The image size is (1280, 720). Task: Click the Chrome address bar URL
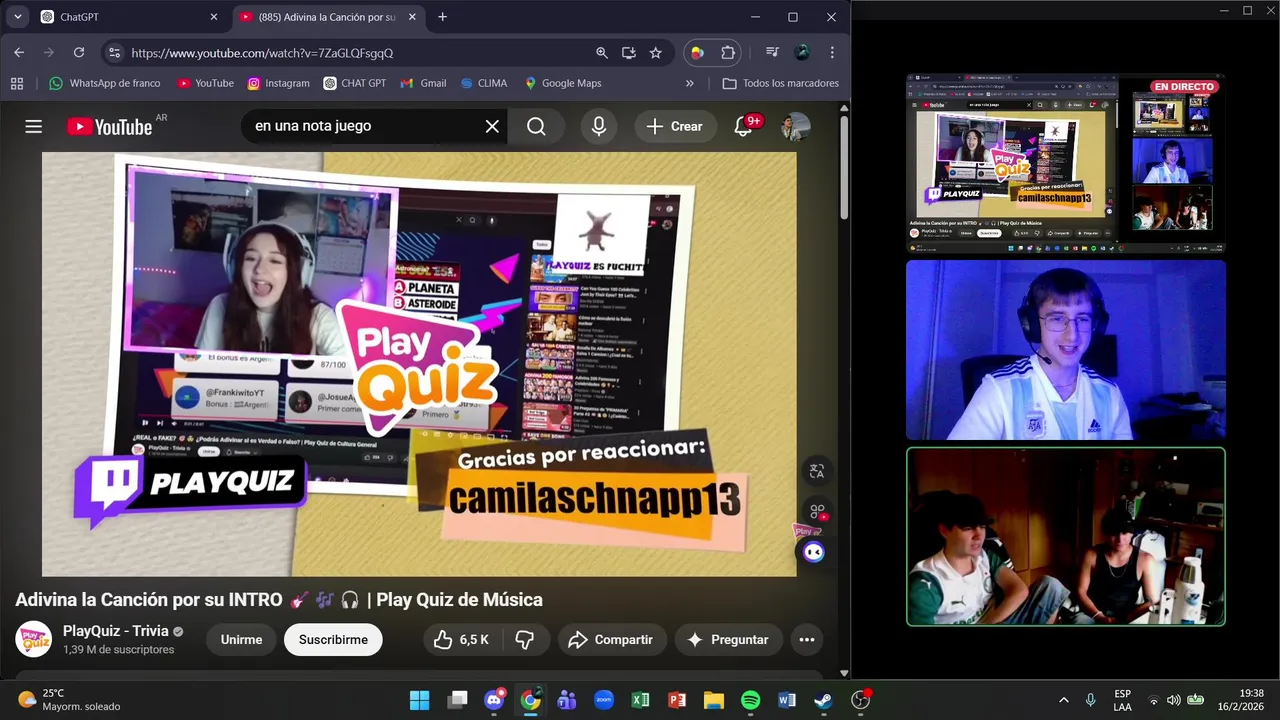click(262, 53)
